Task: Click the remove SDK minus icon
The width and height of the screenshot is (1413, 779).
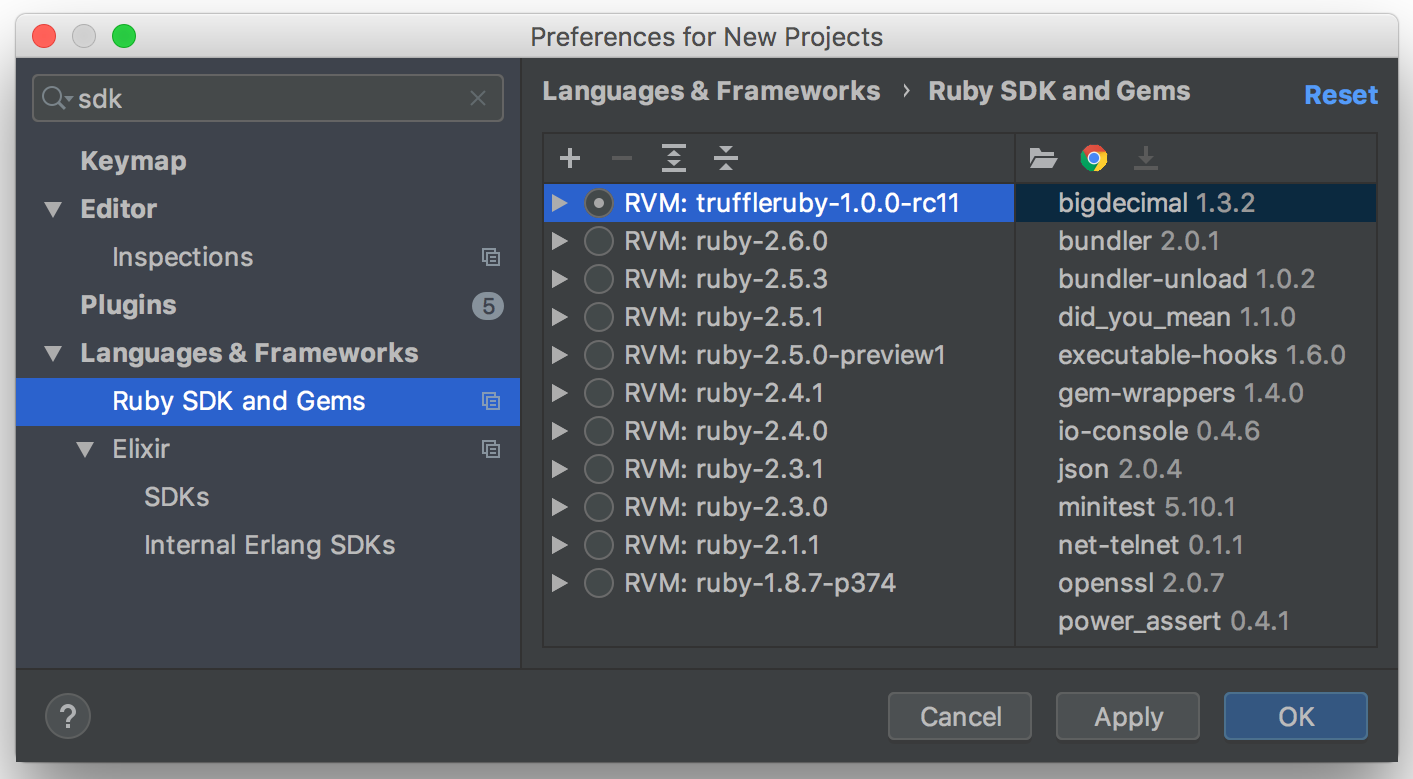Action: pos(622,158)
